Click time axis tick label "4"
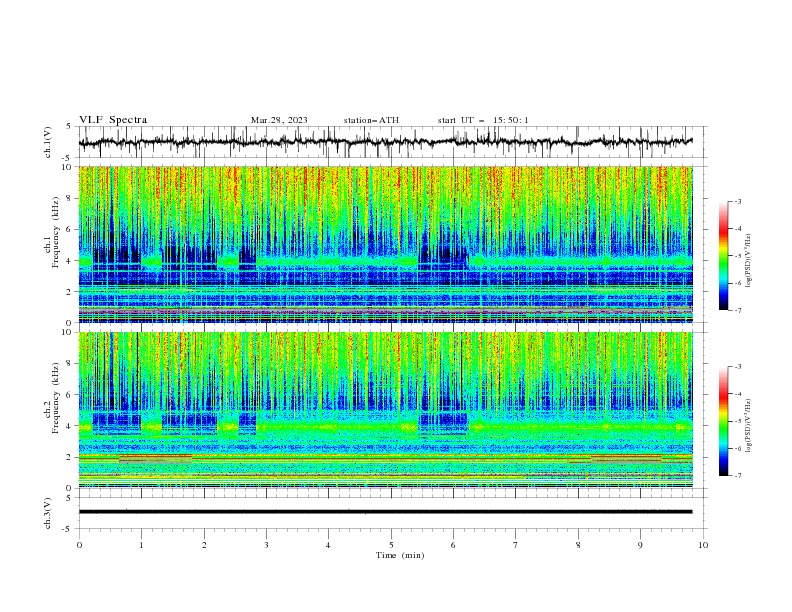 click(328, 545)
